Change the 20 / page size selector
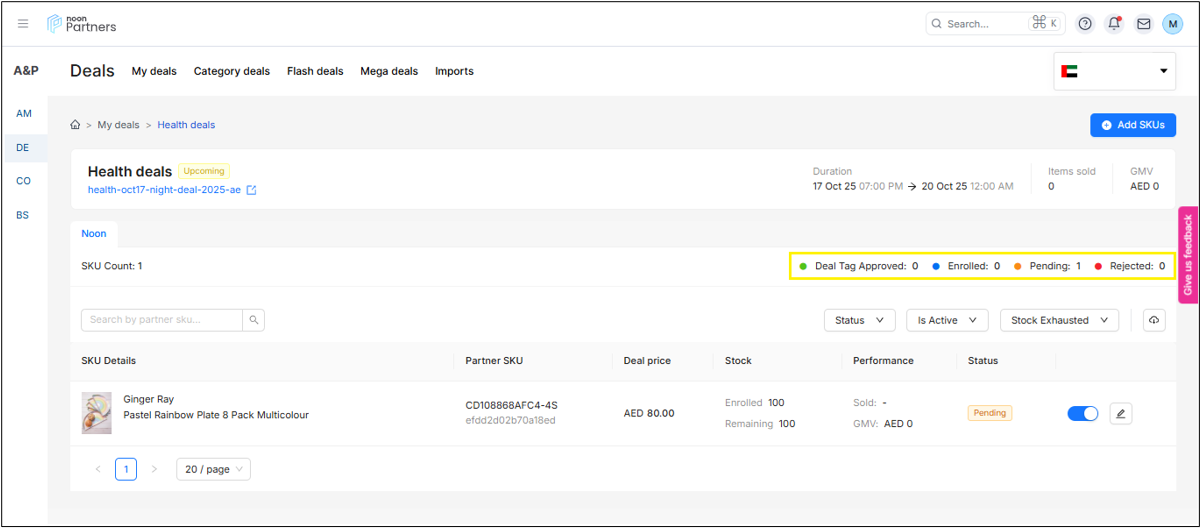Image resolution: width=1201 pixels, height=529 pixels. pyautogui.click(x=213, y=469)
